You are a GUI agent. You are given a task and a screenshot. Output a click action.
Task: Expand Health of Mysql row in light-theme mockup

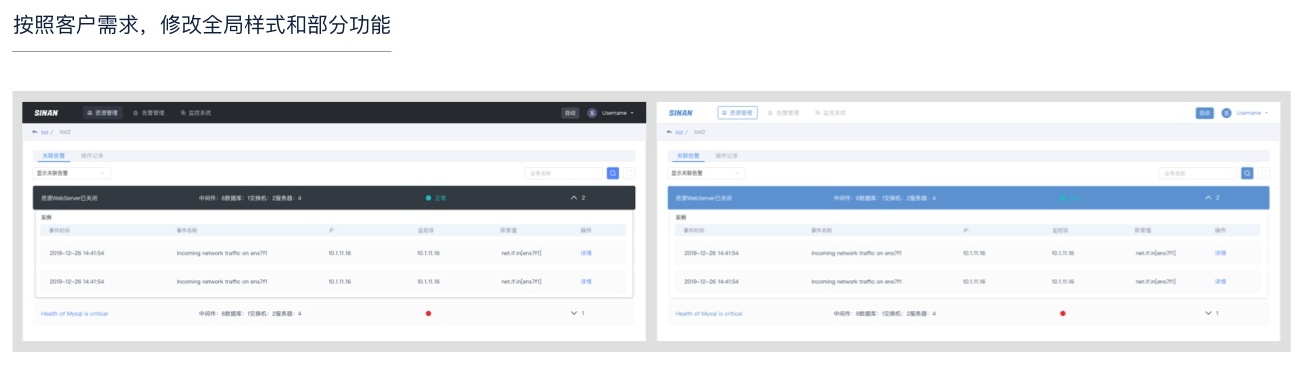click(1209, 313)
